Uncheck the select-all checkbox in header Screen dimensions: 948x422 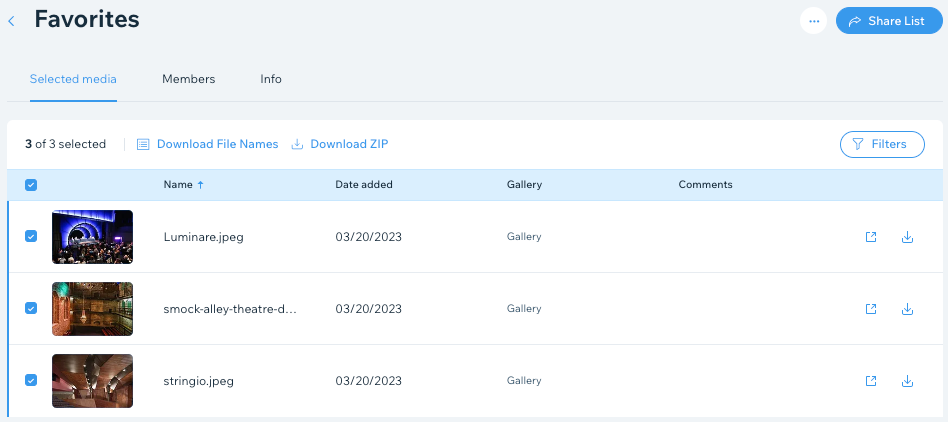pos(31,185)
